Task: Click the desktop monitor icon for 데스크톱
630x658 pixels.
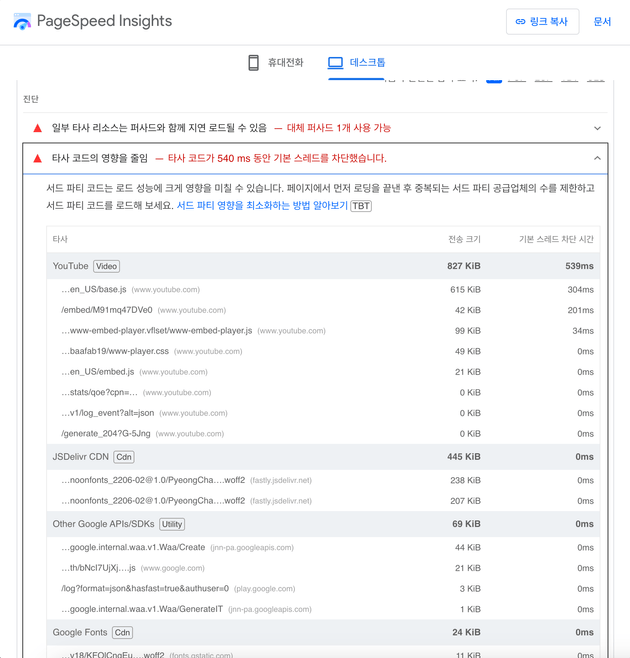Action: click(x=336, y=63)
